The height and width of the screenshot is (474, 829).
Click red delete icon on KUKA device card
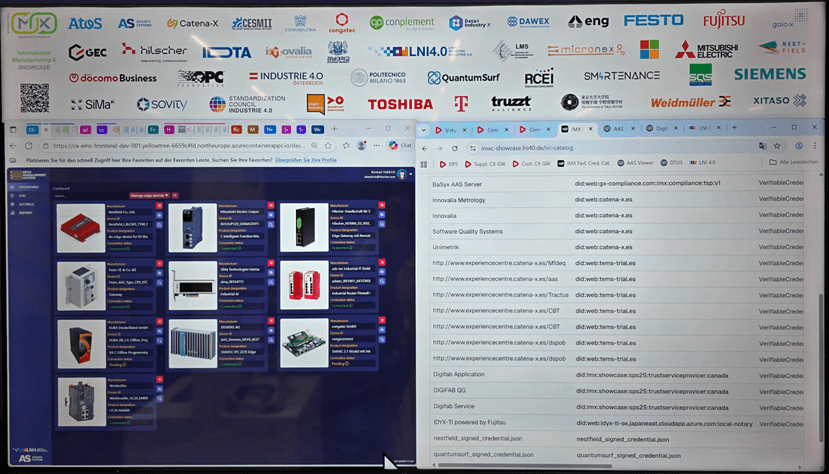[159, 321]
